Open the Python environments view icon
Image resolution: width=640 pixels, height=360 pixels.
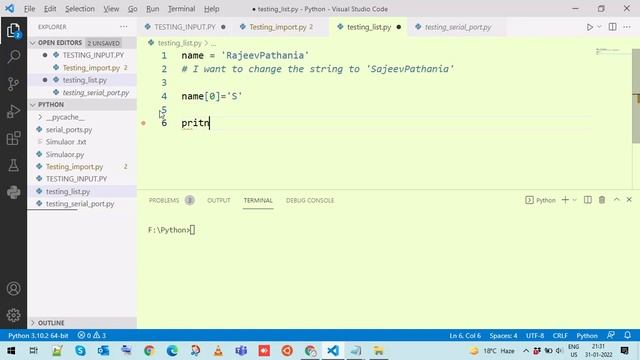coord(13,192)
